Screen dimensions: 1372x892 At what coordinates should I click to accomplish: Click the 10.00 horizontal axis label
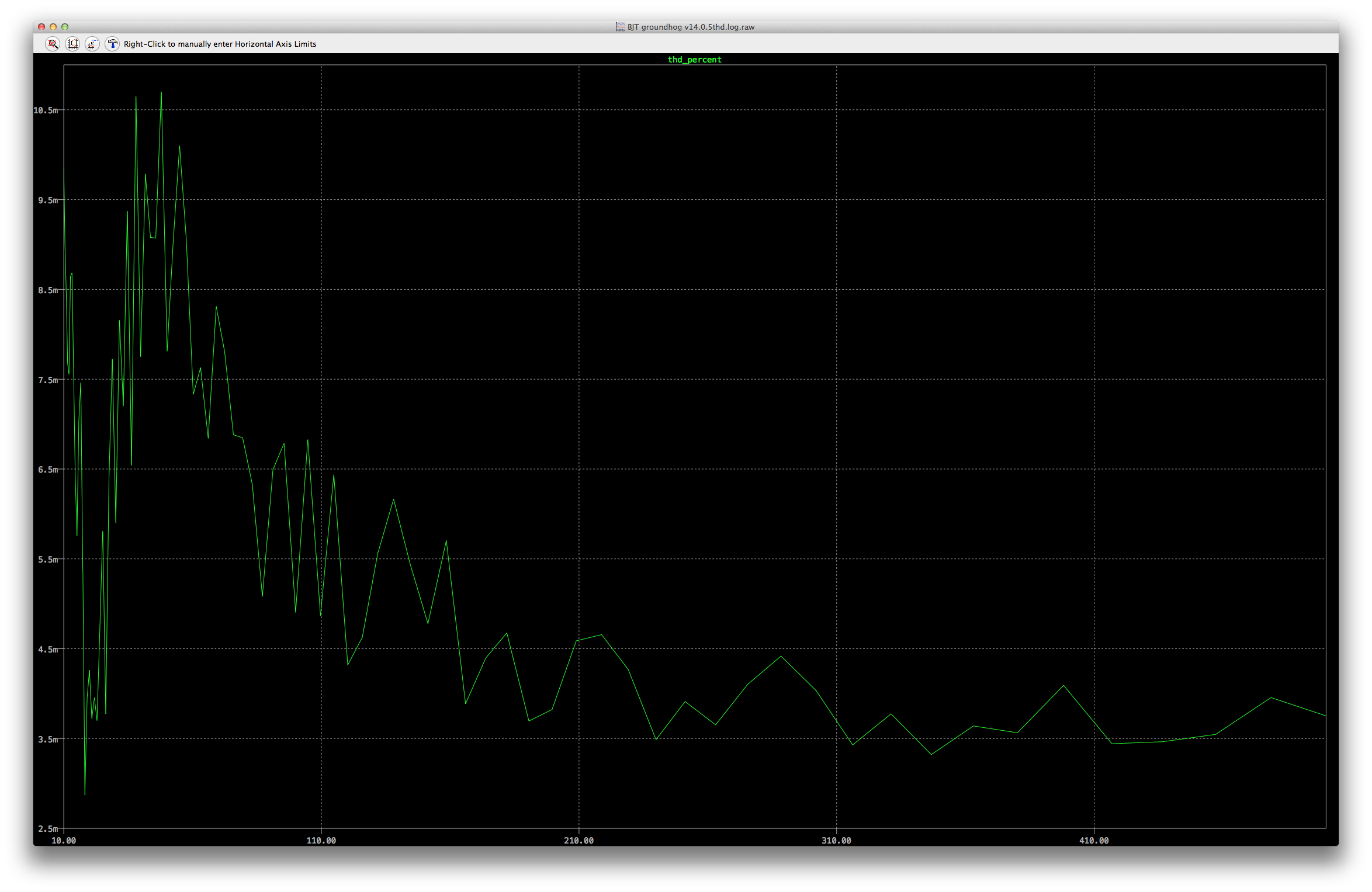[x=64, y=841]
